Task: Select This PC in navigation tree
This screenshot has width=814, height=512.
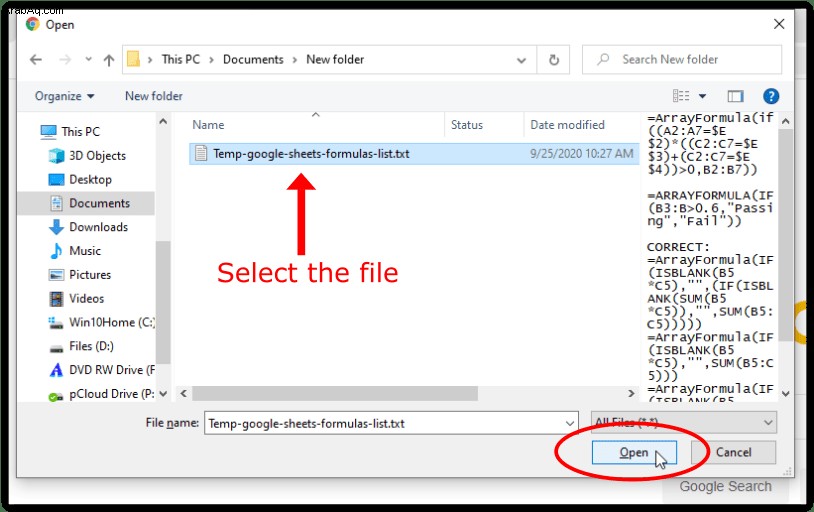Action: (x=80, y=131)
